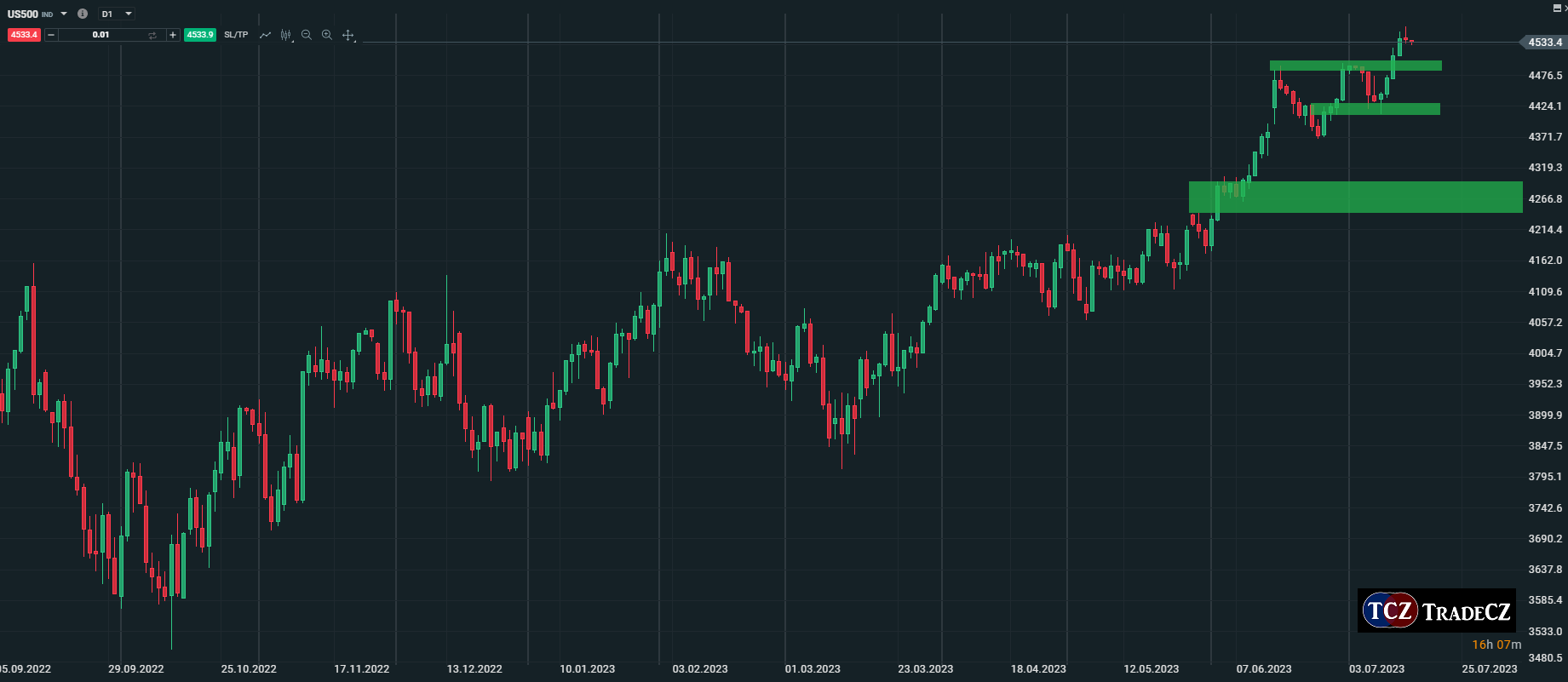The height and width of the screenshot is (682, 1568).
Task: Select the large green support zone rectangle
Action: click(1354, 197)
